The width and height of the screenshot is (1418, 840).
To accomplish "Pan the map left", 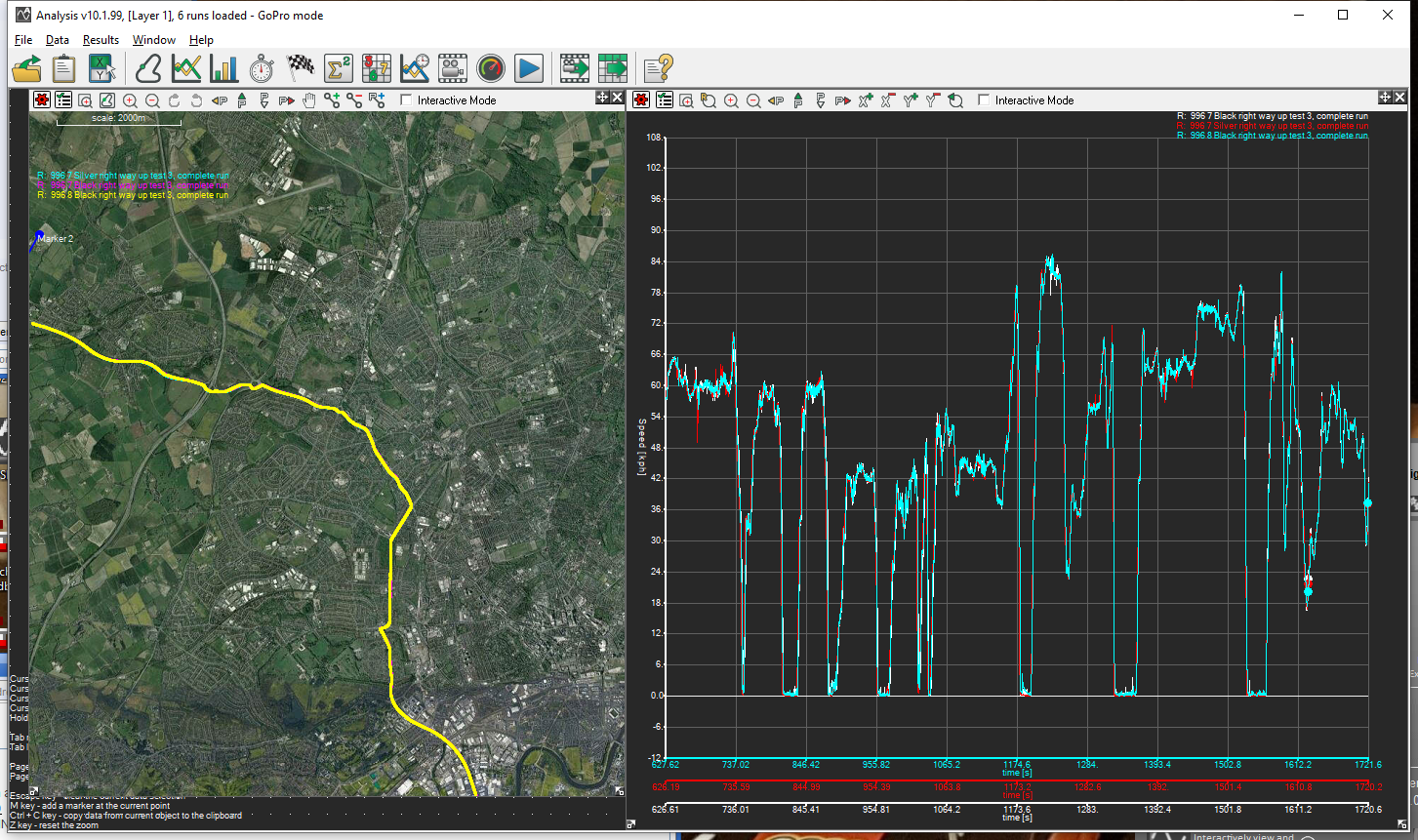I will point(220,100).
